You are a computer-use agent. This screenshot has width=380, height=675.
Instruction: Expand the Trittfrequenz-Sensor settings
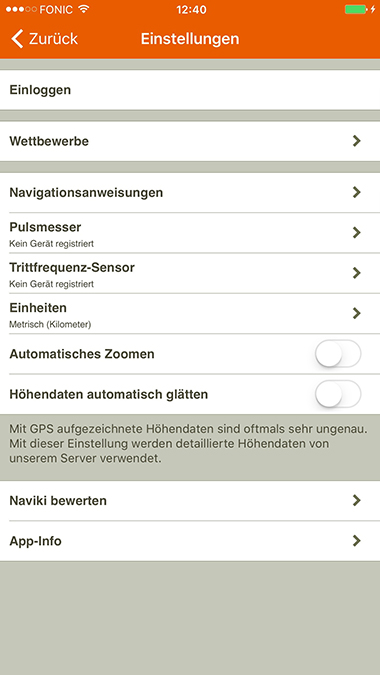coord(190,273)
